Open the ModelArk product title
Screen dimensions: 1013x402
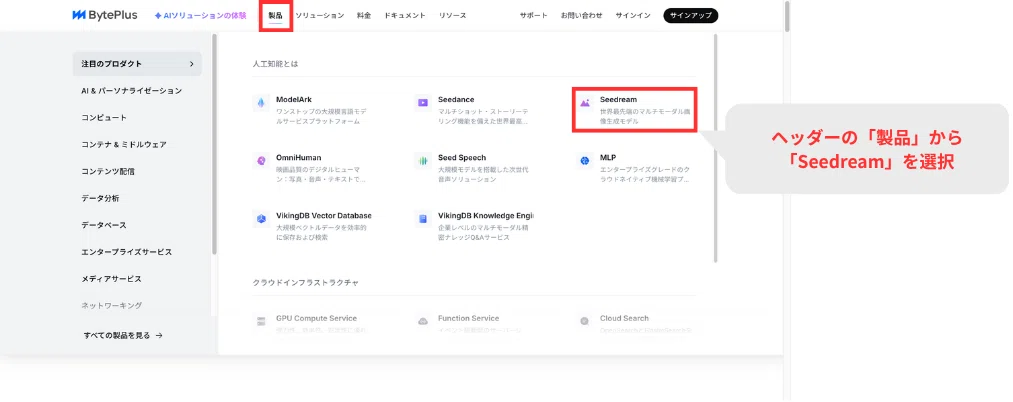coord(294,100)
